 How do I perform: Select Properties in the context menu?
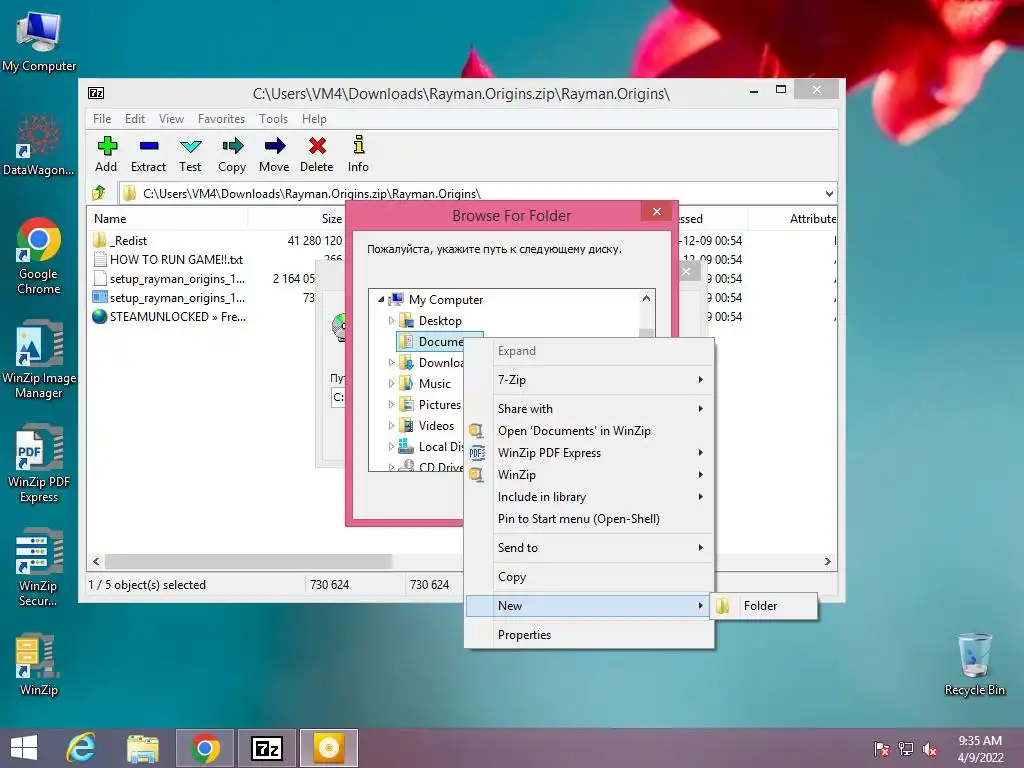click(590, 635)
